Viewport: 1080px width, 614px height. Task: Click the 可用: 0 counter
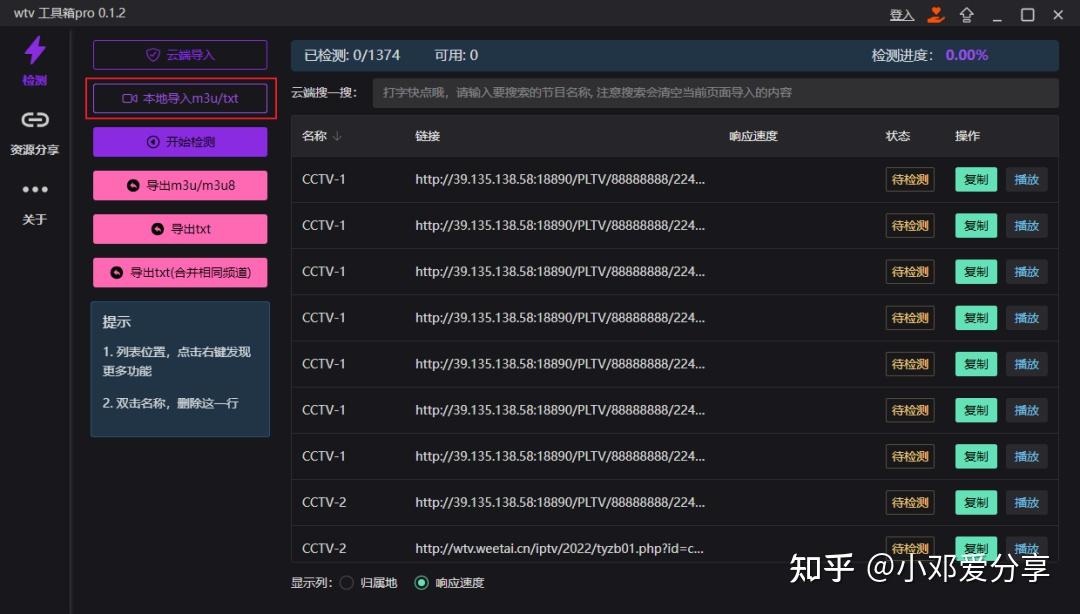(456, 55)
